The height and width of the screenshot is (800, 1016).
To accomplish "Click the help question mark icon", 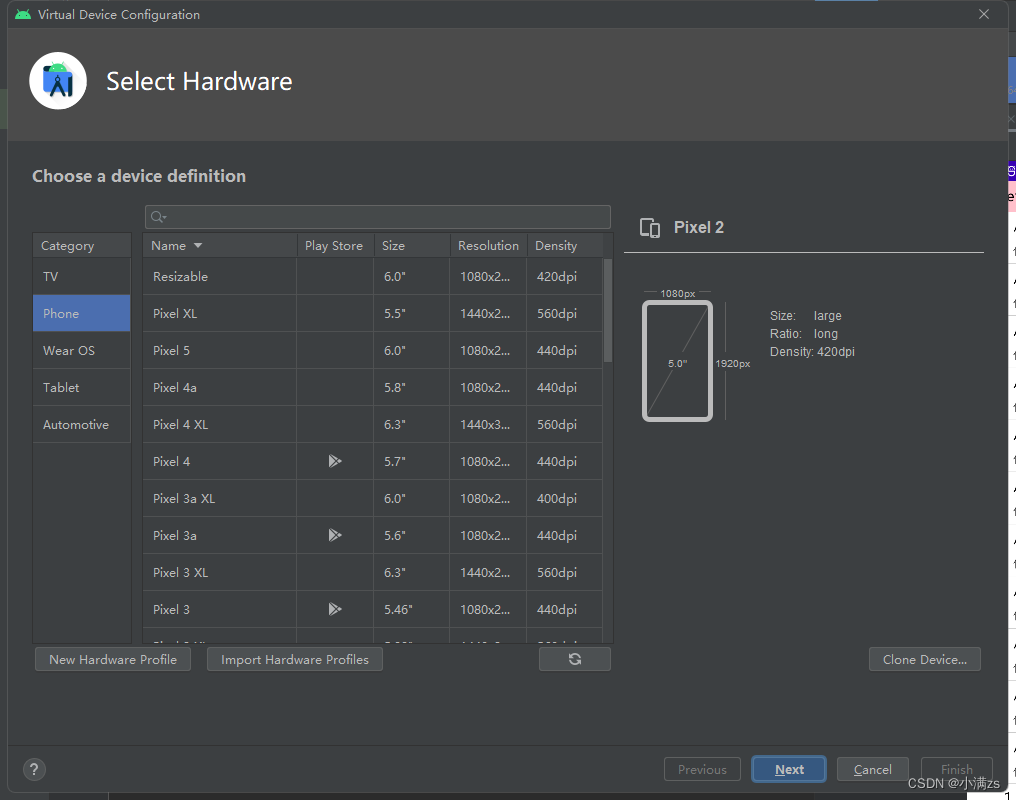I will pos(34,769).
